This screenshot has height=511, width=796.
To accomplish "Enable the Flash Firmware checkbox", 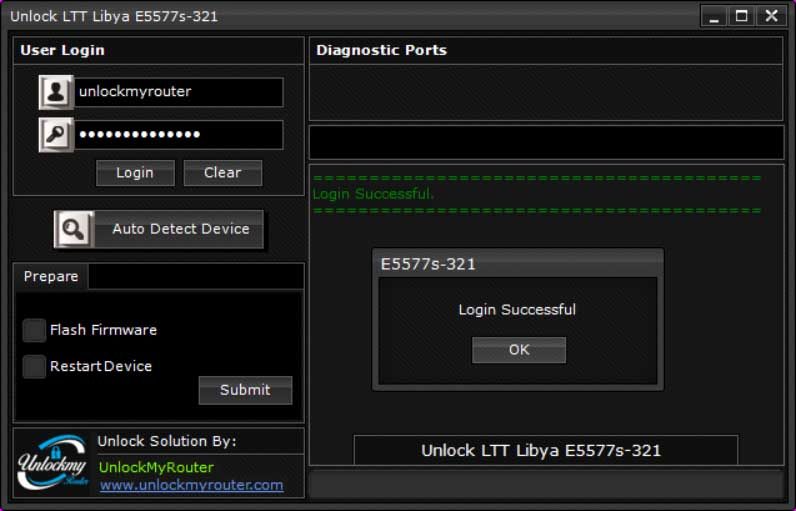I will 35,330.
